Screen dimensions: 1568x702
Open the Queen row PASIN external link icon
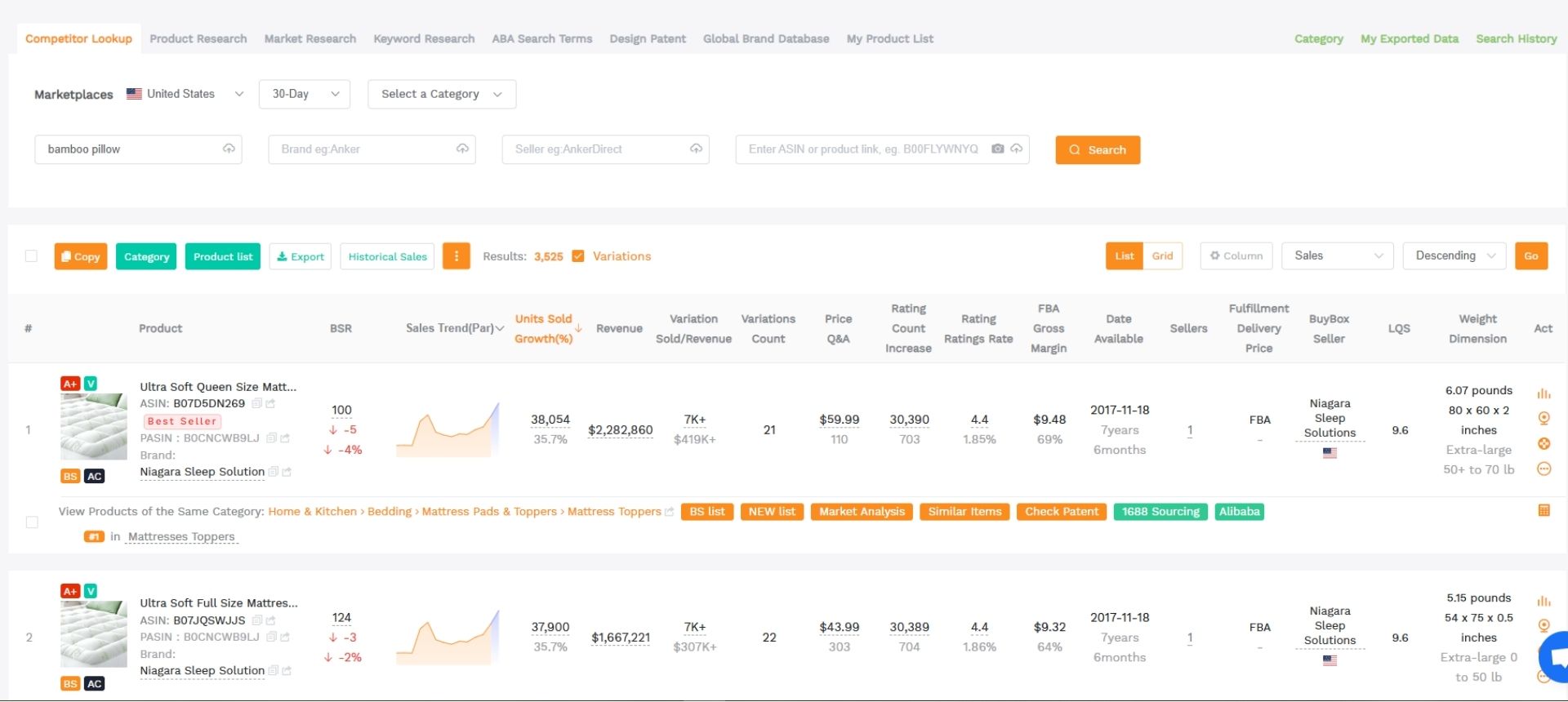(x=285, y=438)
